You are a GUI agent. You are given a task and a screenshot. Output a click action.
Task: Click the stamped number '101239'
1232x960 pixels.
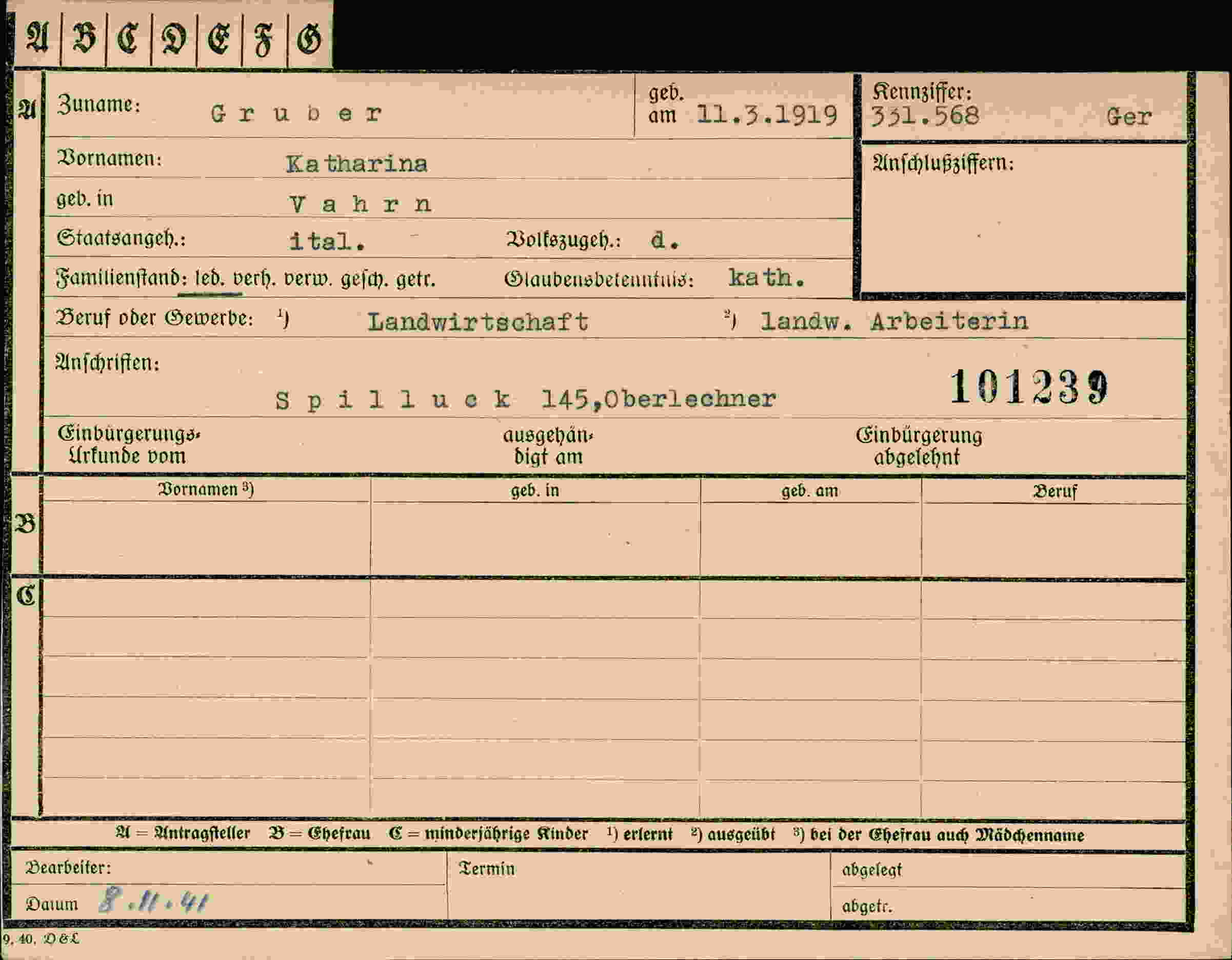click(x=1029, y=388)
